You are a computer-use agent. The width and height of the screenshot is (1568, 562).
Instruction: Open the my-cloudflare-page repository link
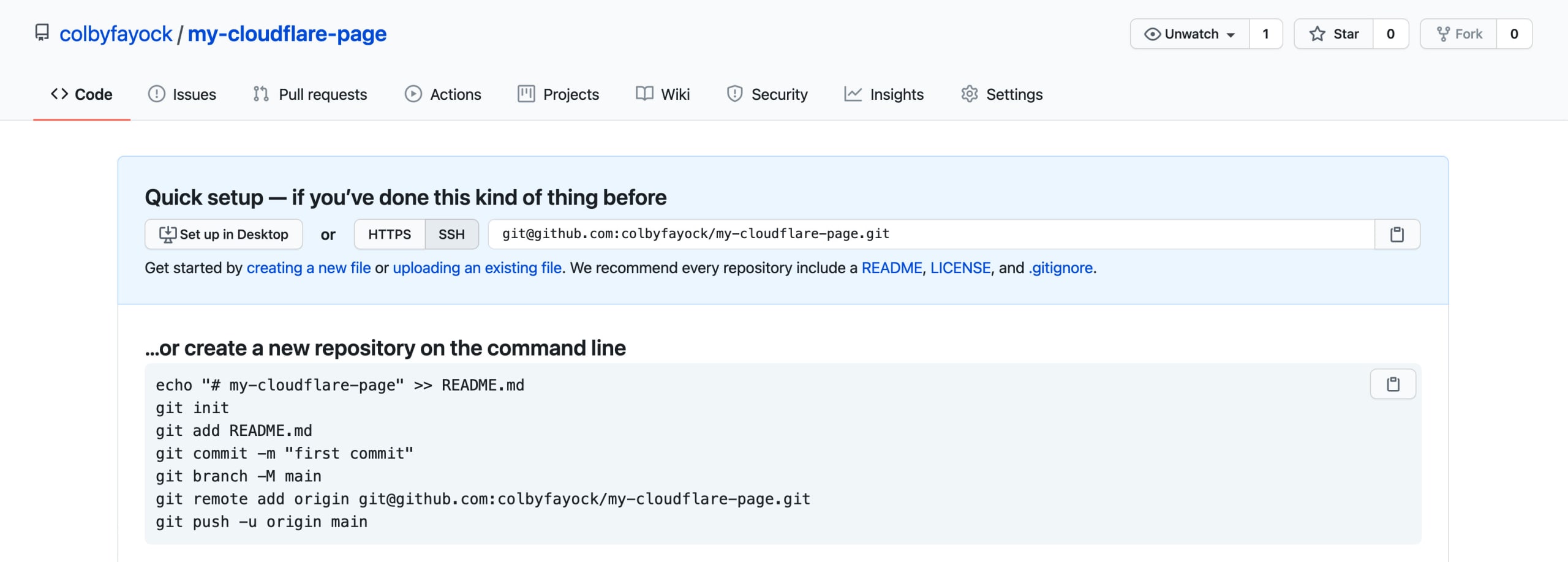tap(287, 34)
